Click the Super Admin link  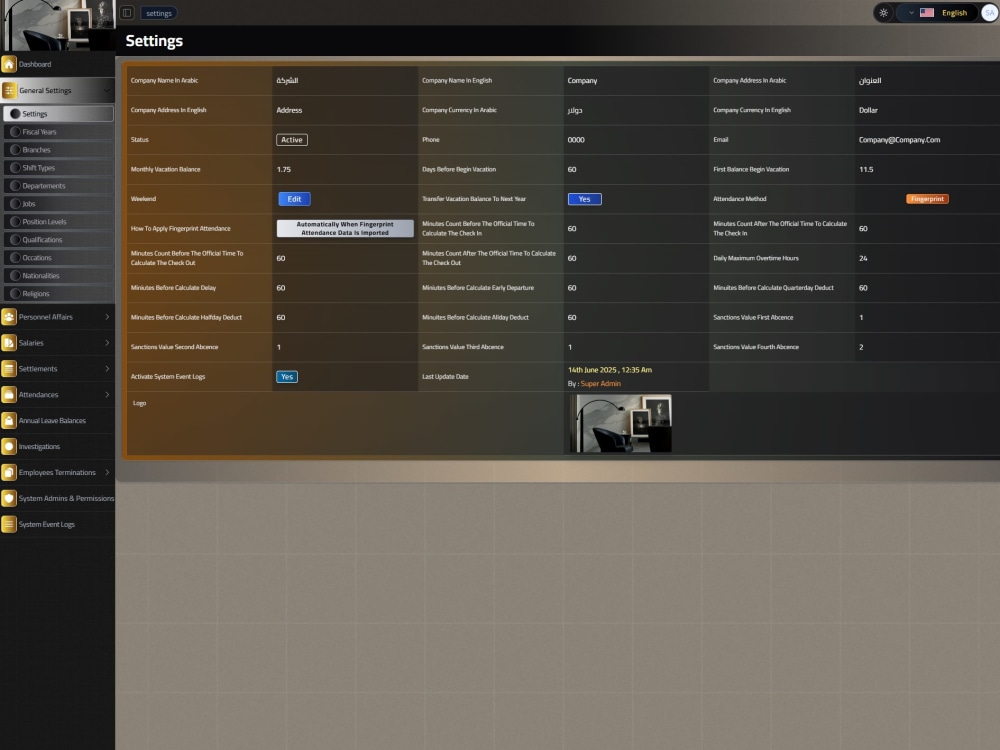600,384
